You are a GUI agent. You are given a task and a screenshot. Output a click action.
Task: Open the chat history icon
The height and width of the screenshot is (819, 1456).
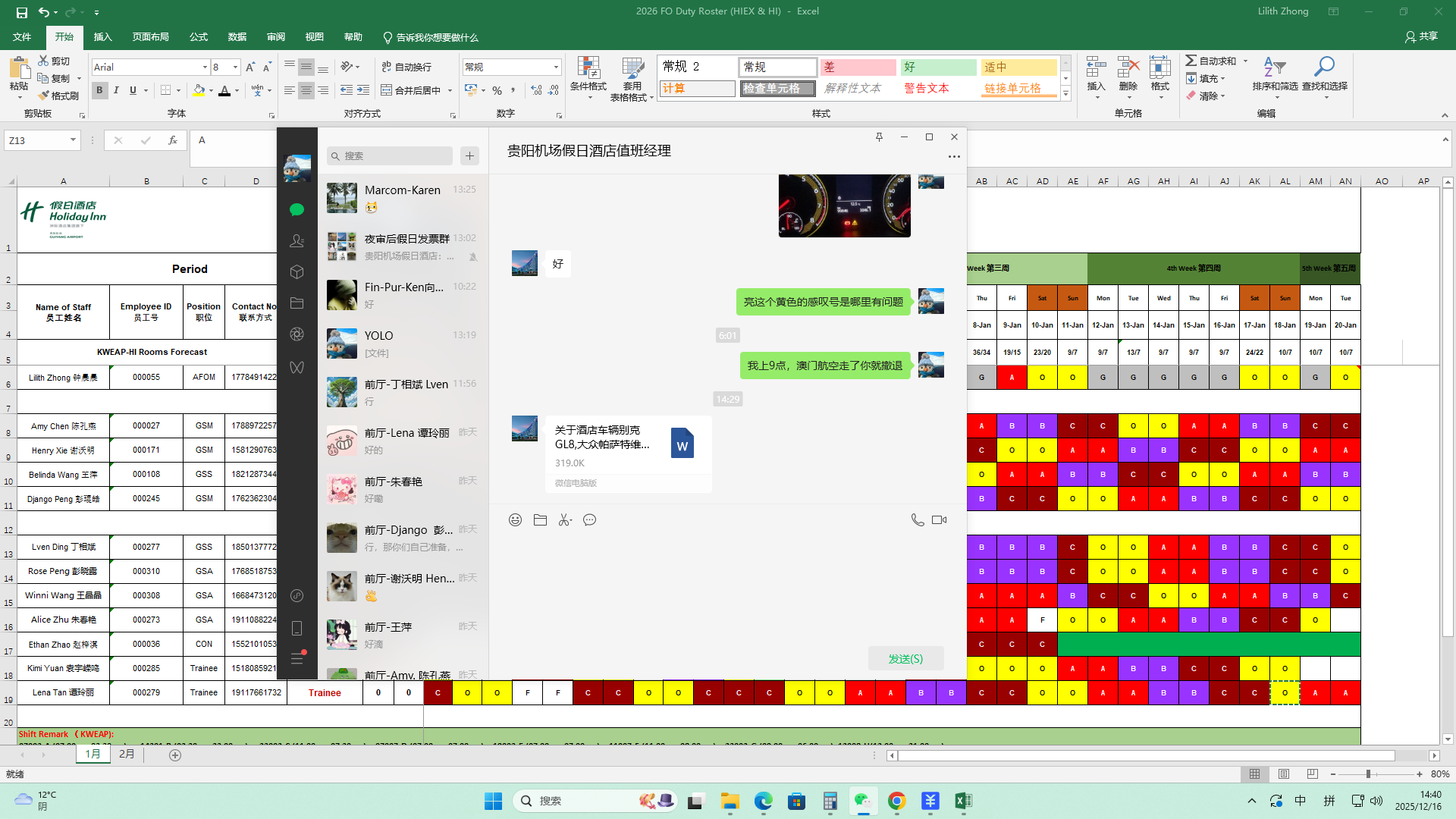coord(590,520)
